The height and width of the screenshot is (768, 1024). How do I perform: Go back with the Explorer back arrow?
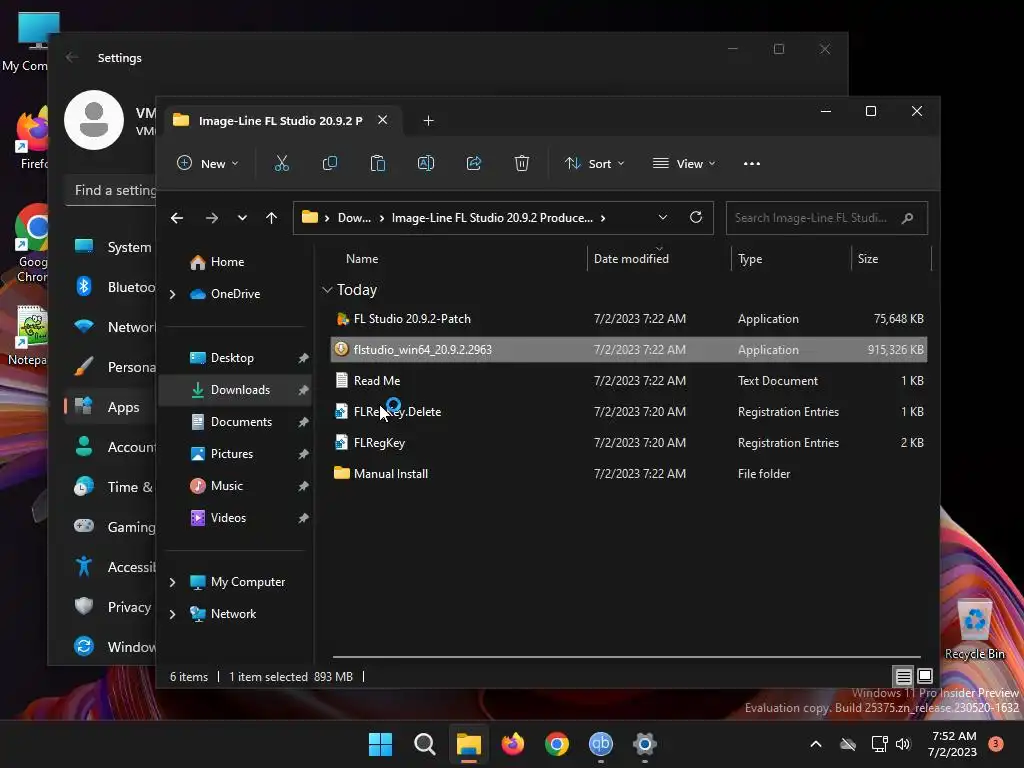point(177,218)
